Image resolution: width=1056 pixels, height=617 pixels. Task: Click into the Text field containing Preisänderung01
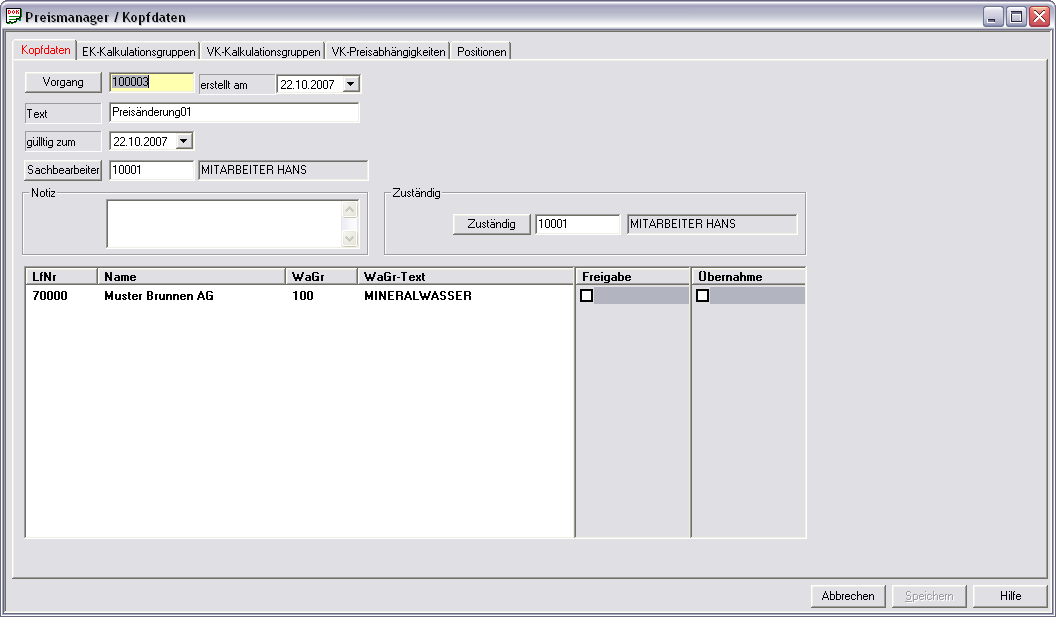pos(233,113)
